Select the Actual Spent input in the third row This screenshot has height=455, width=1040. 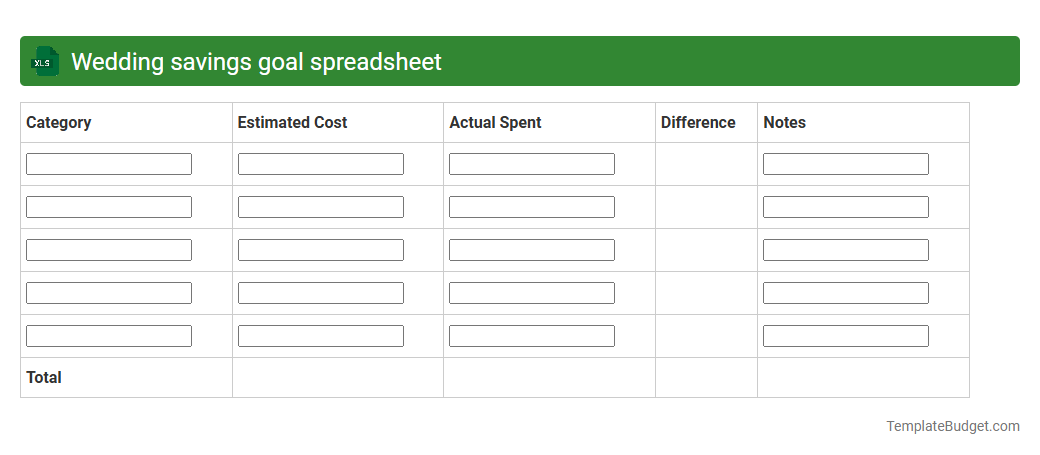532,250
